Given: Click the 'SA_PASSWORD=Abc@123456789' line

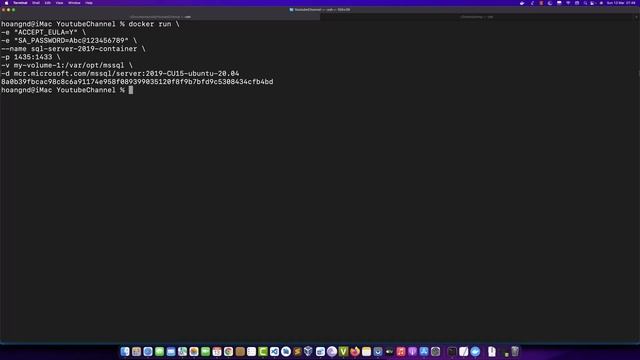Looking at the screenshot, I should [69, 40].
